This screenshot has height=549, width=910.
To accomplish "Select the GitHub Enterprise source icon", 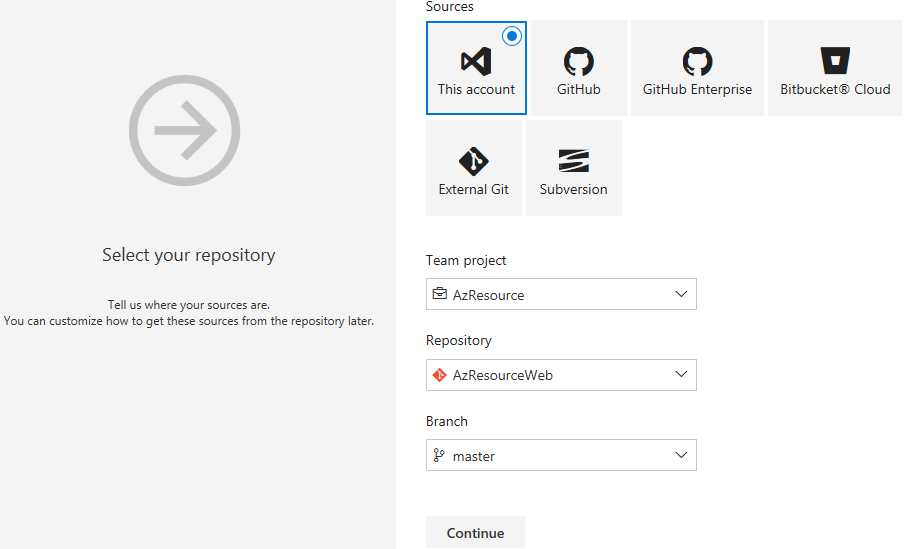I will point(697,61).
